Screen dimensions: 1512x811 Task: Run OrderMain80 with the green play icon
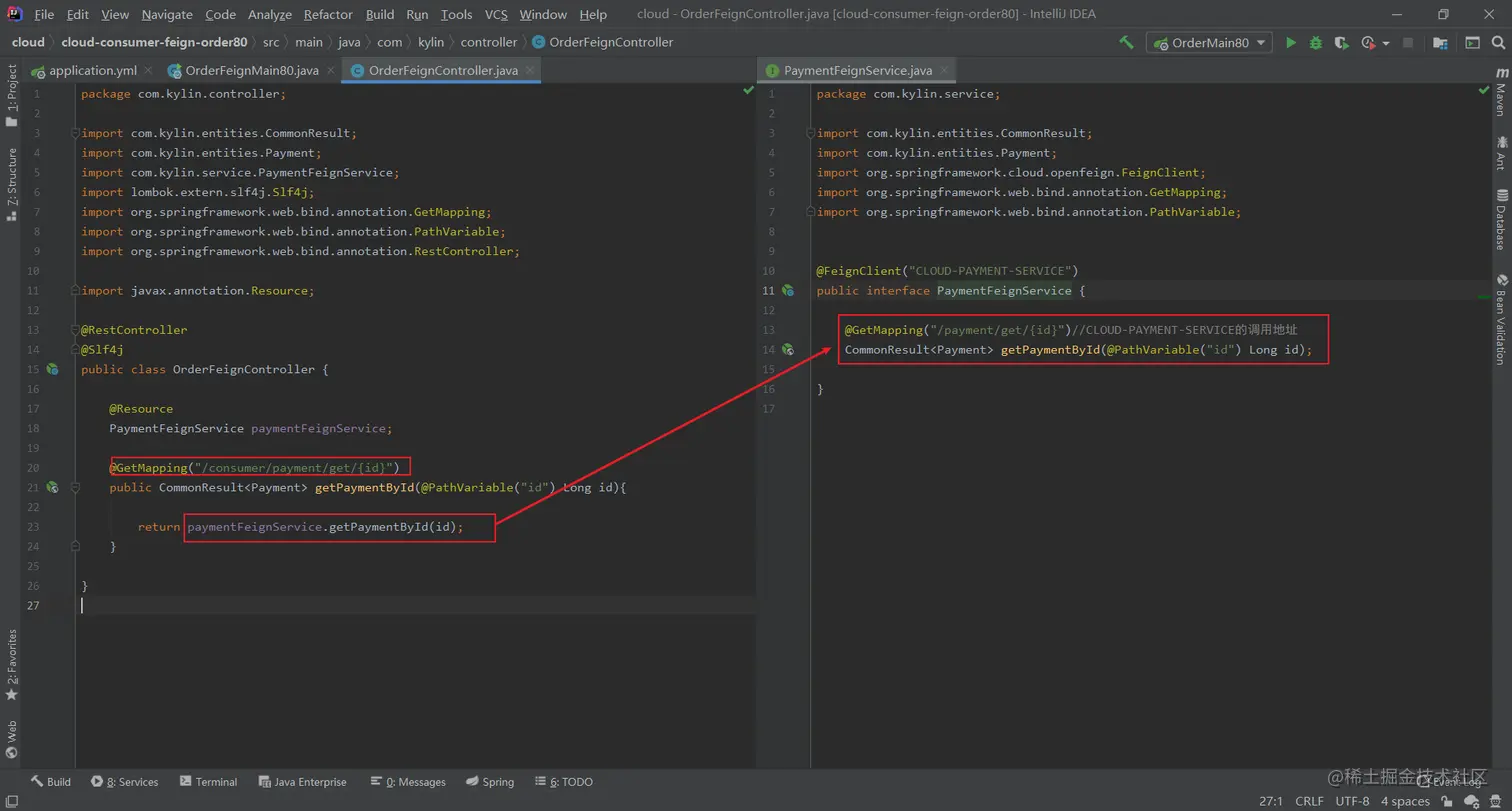click(x=1291, y=43)
